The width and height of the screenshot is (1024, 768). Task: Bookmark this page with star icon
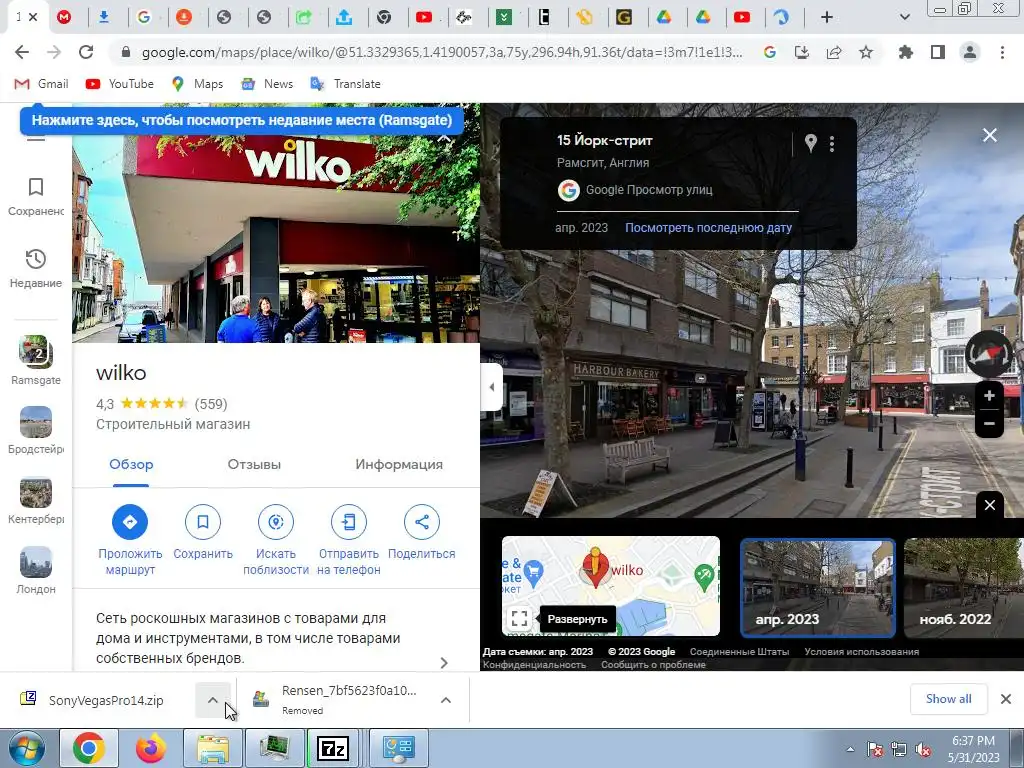[866, 52]
